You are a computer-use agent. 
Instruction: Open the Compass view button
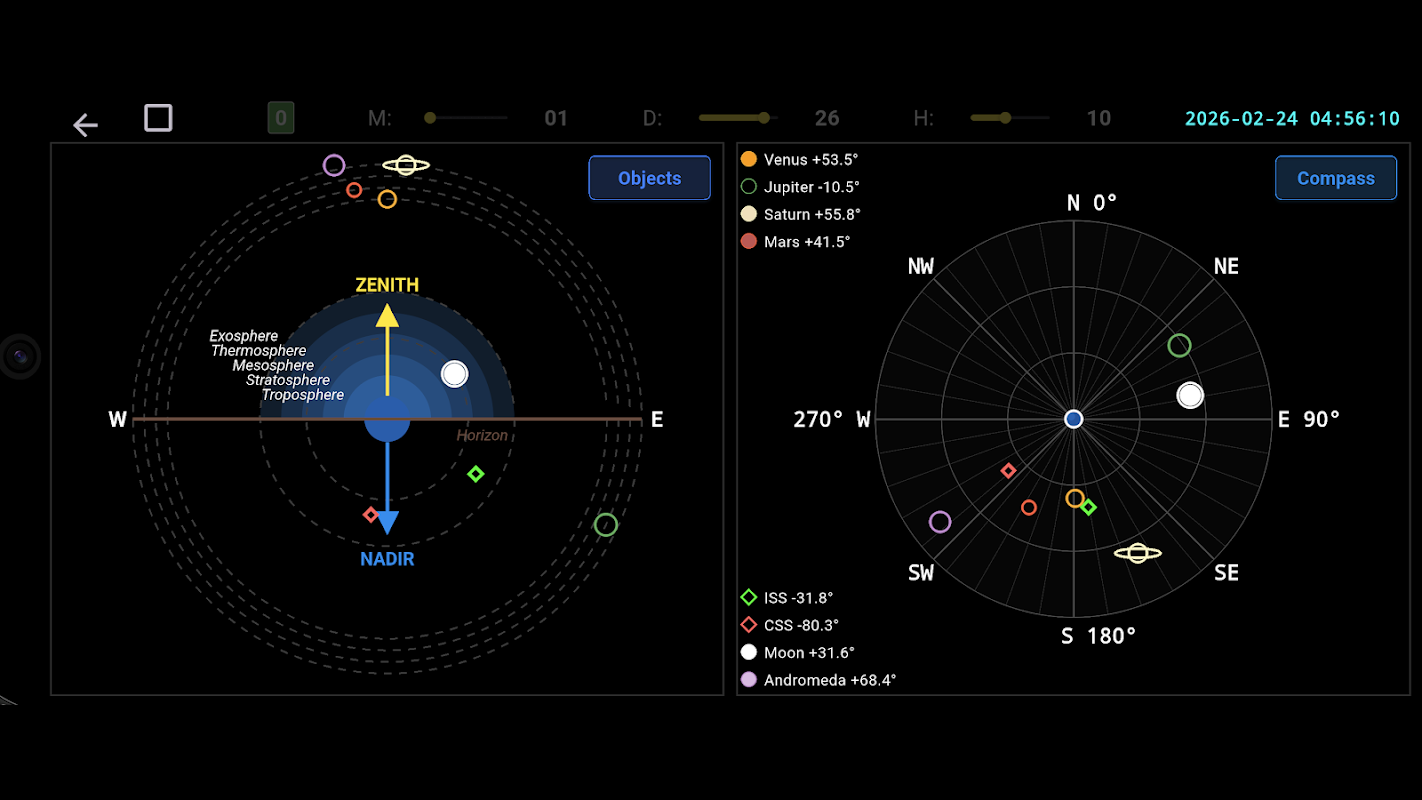(x=1336, y=178)
